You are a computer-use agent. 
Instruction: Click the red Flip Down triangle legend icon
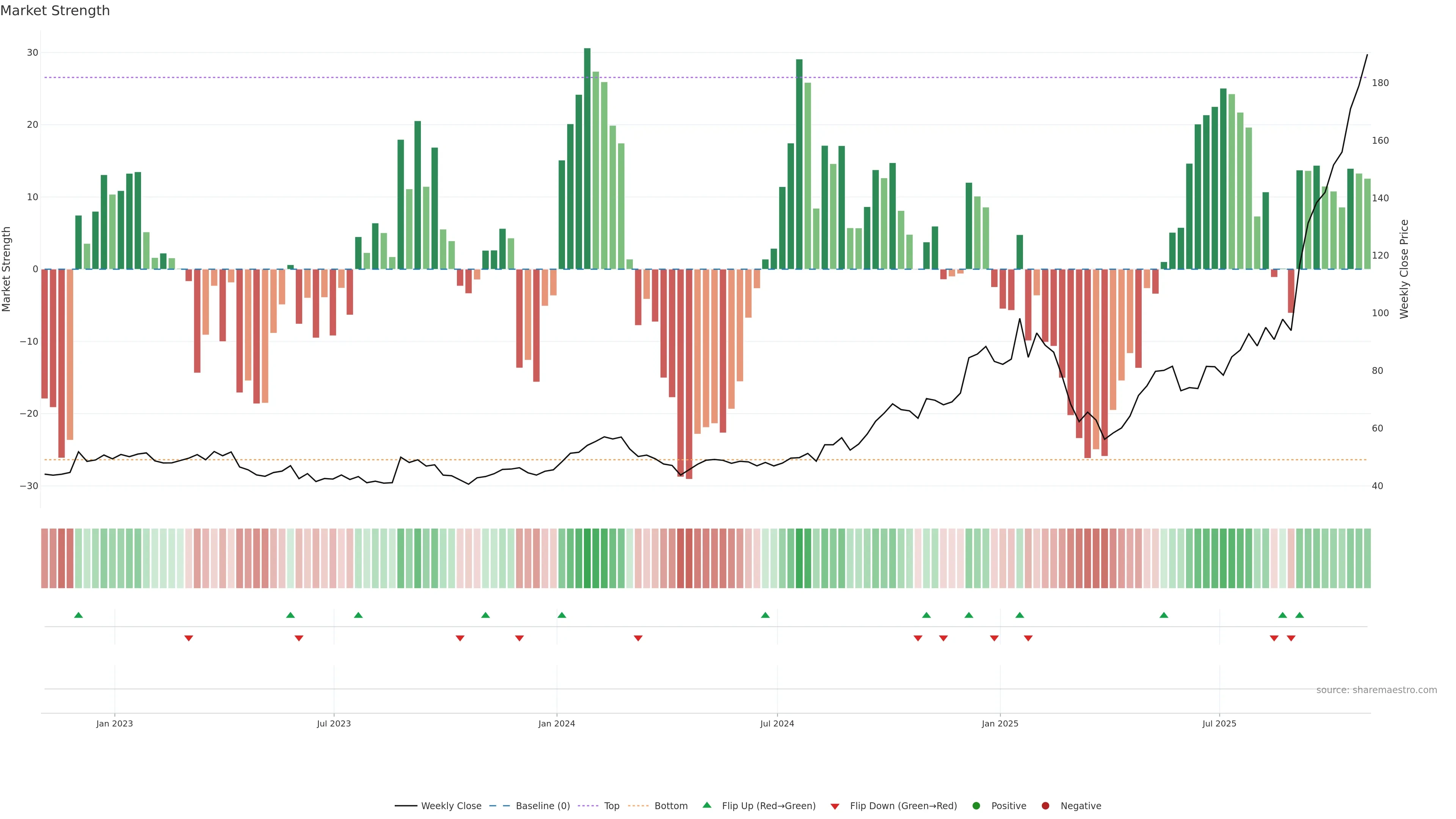(835, 806)
